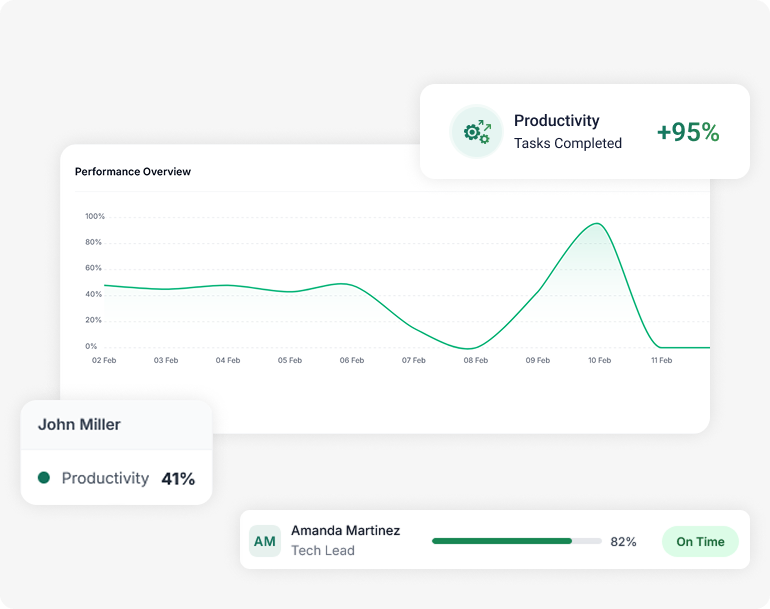Viewport: 770px width, 609px height.
Task: Click the 02 Feb date label
Action: [x=104, y=360]
